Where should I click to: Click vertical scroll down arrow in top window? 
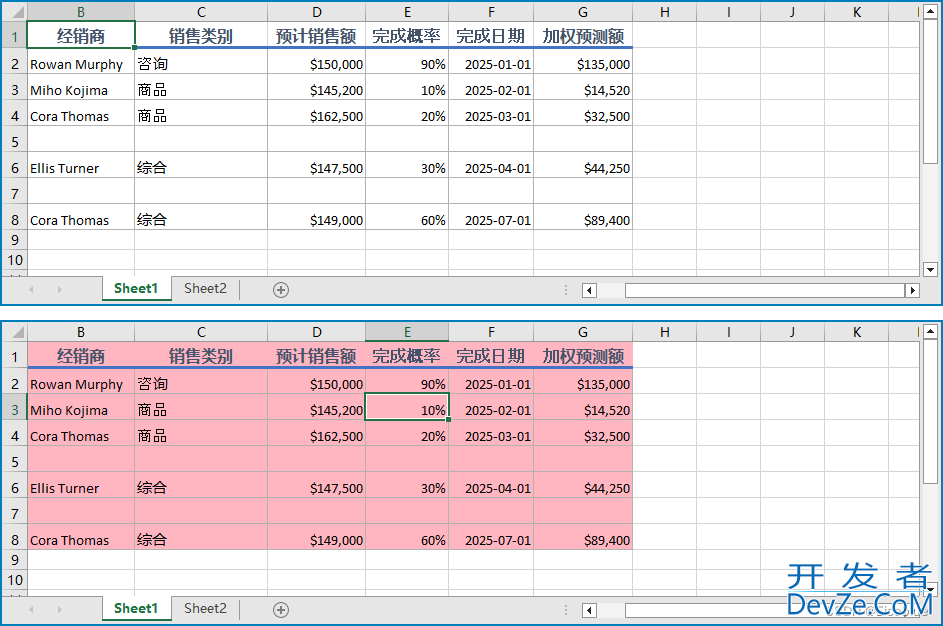click(930, 269)
